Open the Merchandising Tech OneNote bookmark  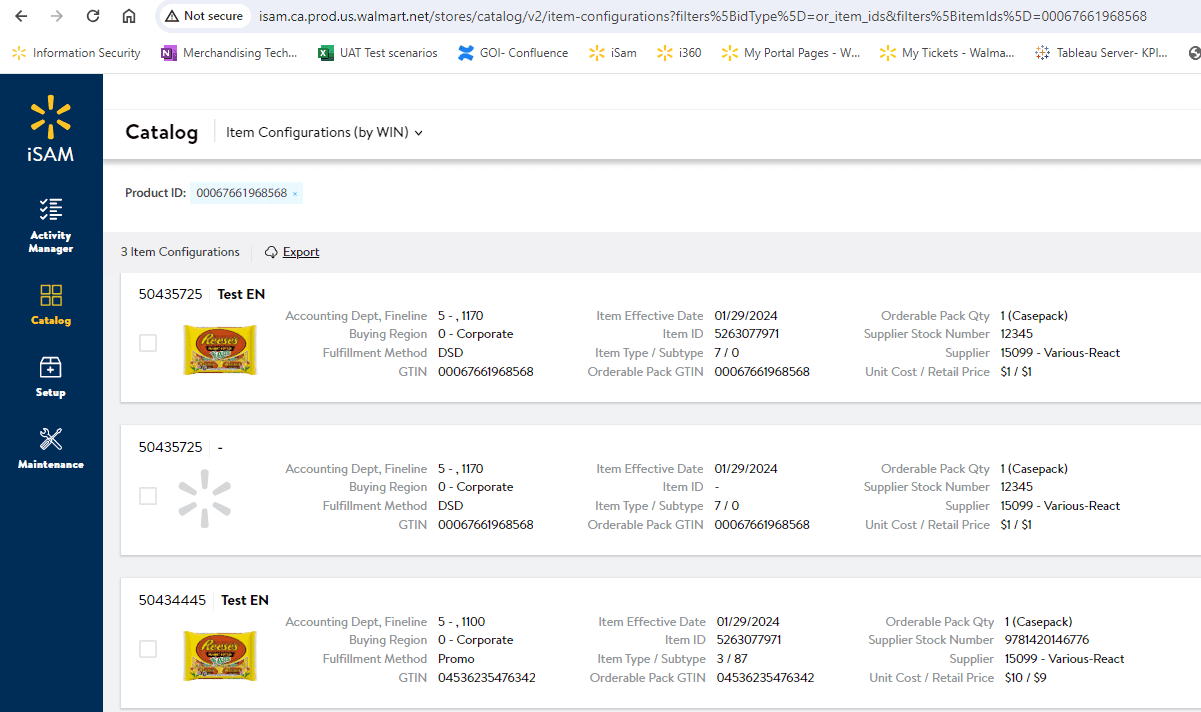[x=229, y=53]
